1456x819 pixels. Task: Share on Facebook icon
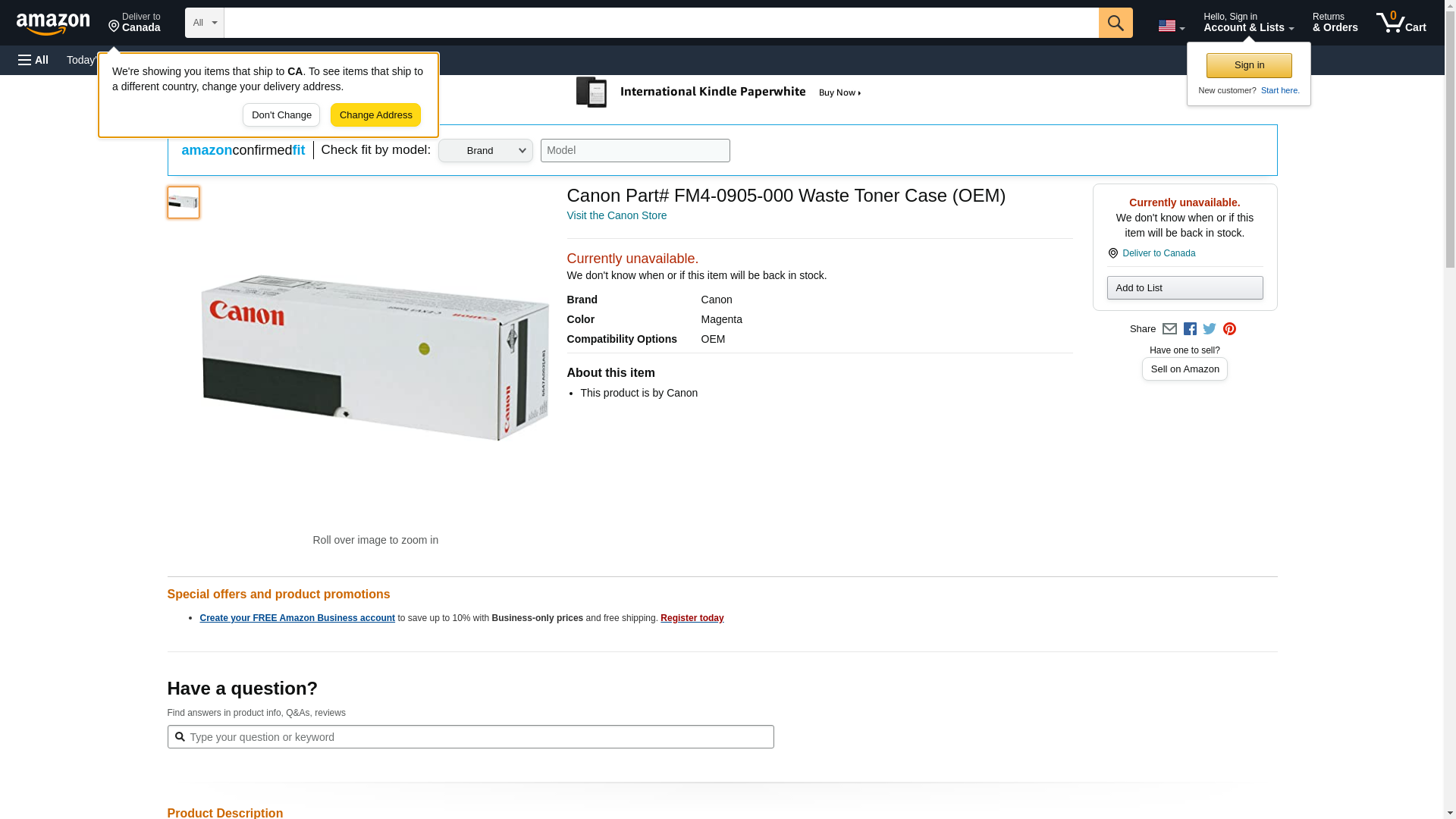click(1190, 329)
